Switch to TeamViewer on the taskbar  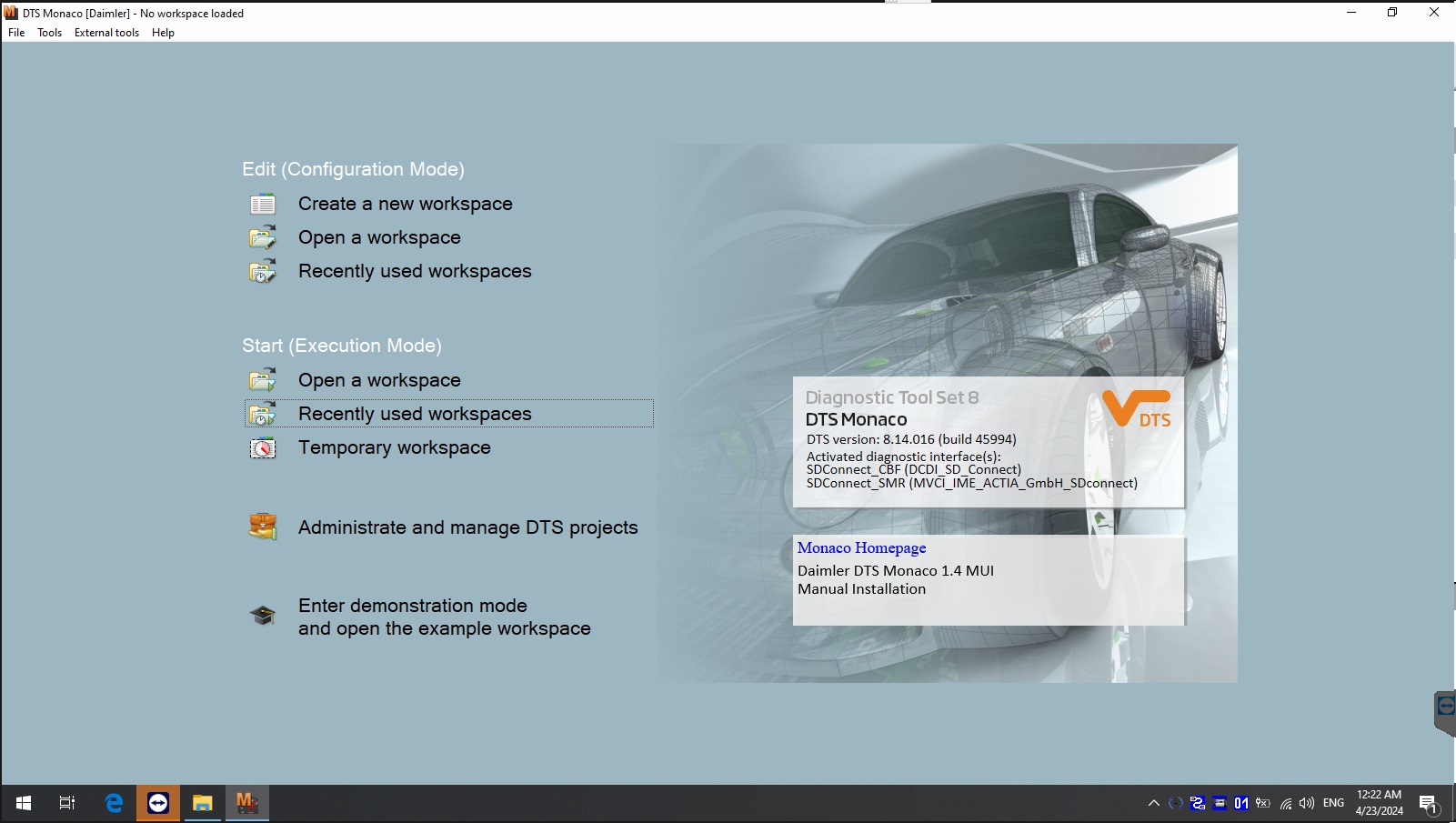click(158, 803)
